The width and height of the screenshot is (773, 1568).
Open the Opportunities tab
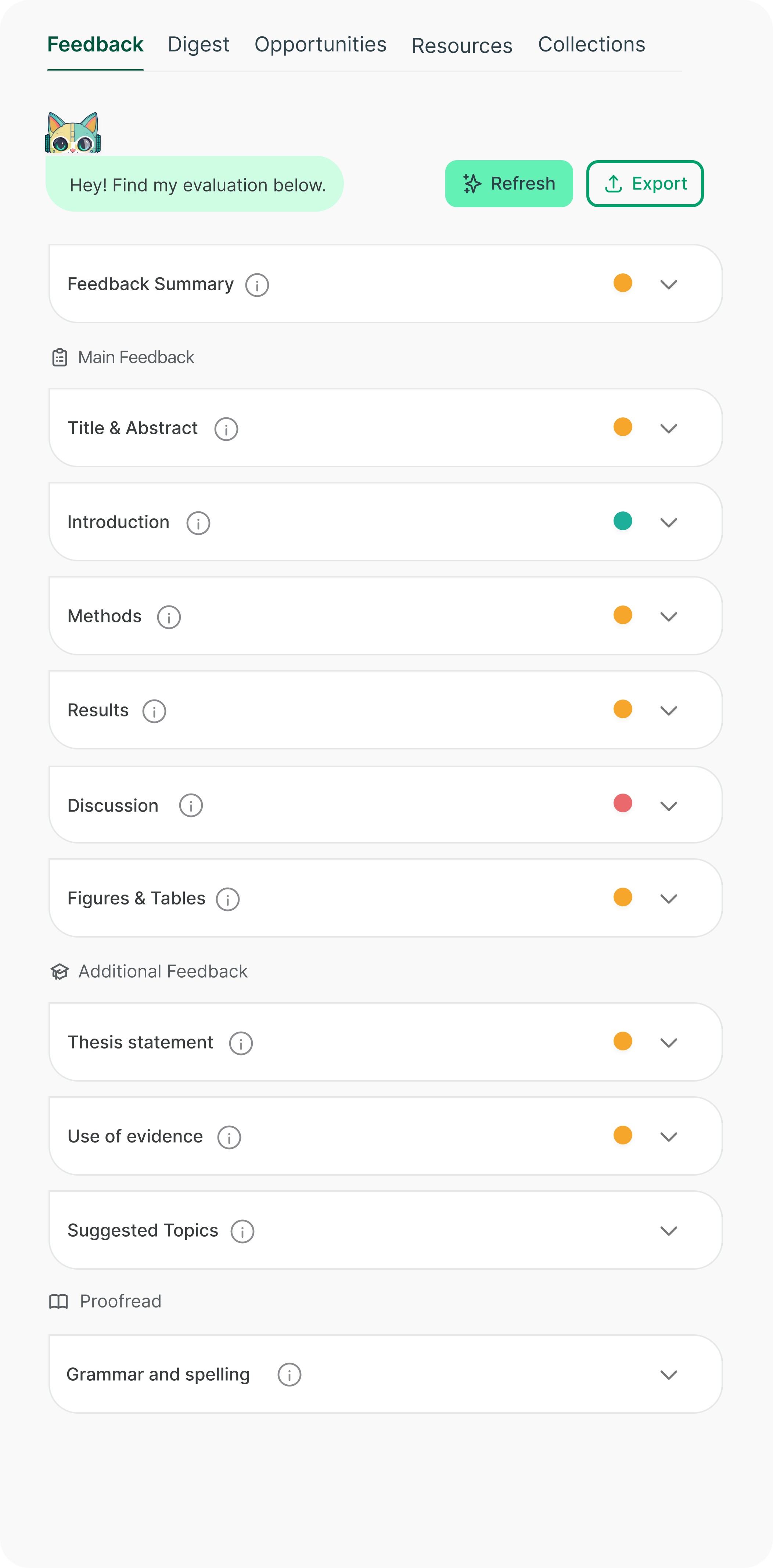point(320,44)
